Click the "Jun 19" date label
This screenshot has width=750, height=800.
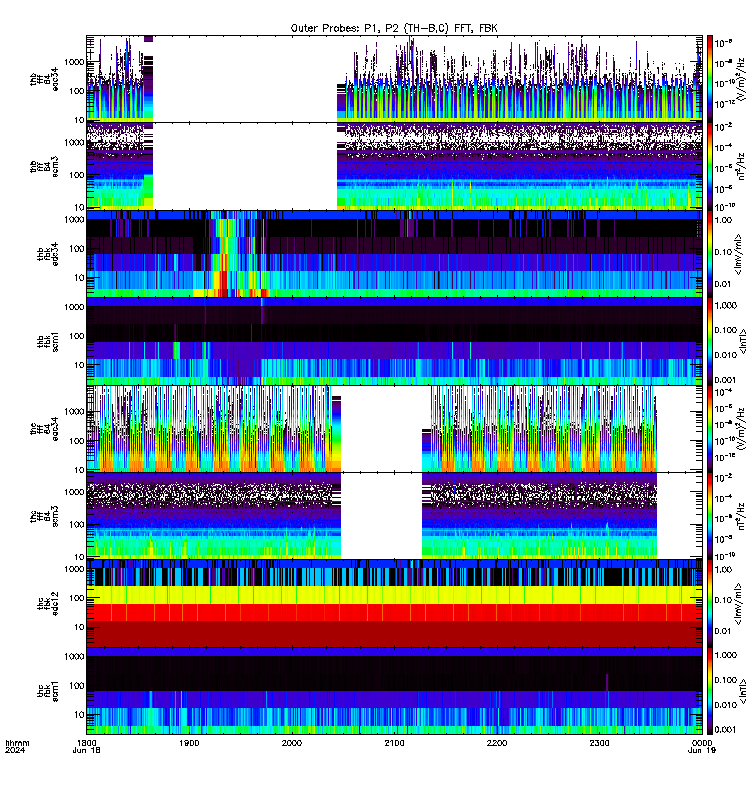point(702,751)
